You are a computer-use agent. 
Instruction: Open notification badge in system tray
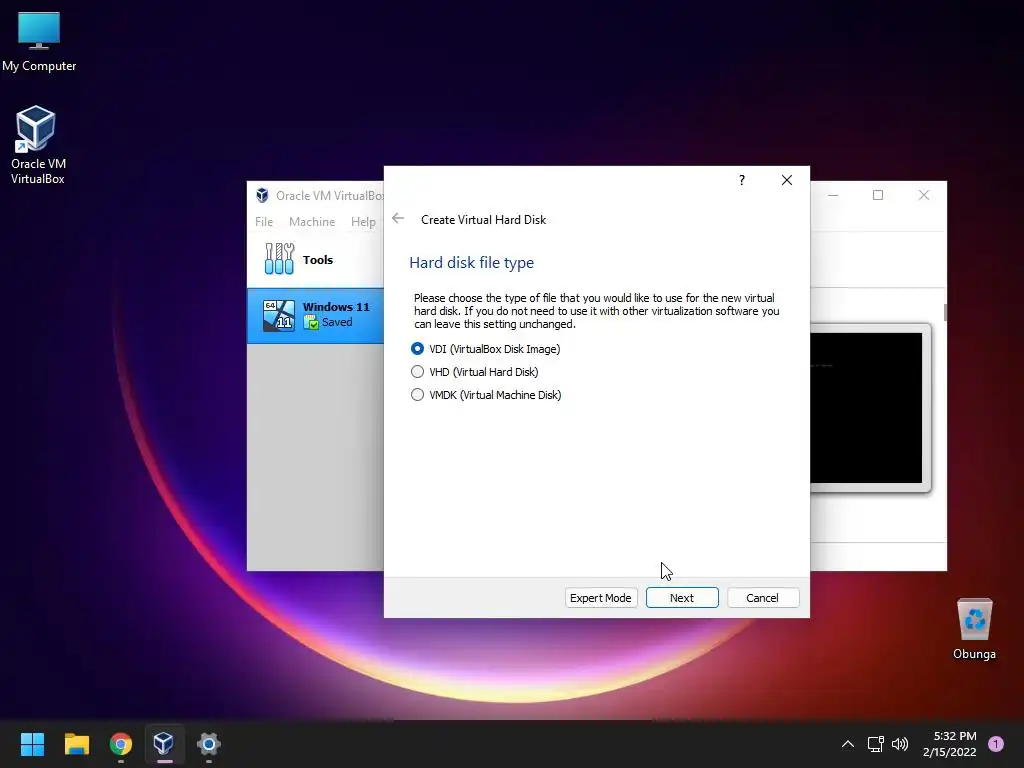tap(996, 743)
